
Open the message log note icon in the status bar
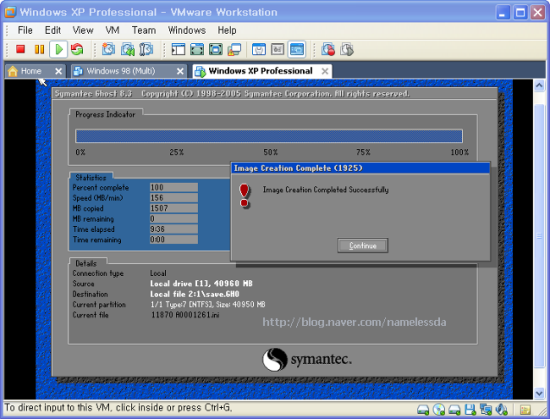(525, 410)
